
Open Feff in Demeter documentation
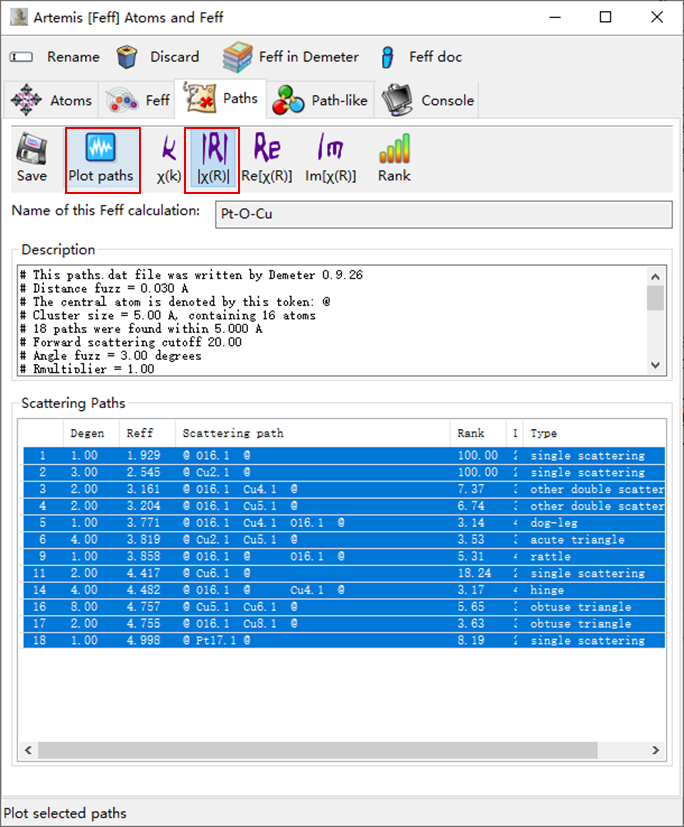click(291, 57)
